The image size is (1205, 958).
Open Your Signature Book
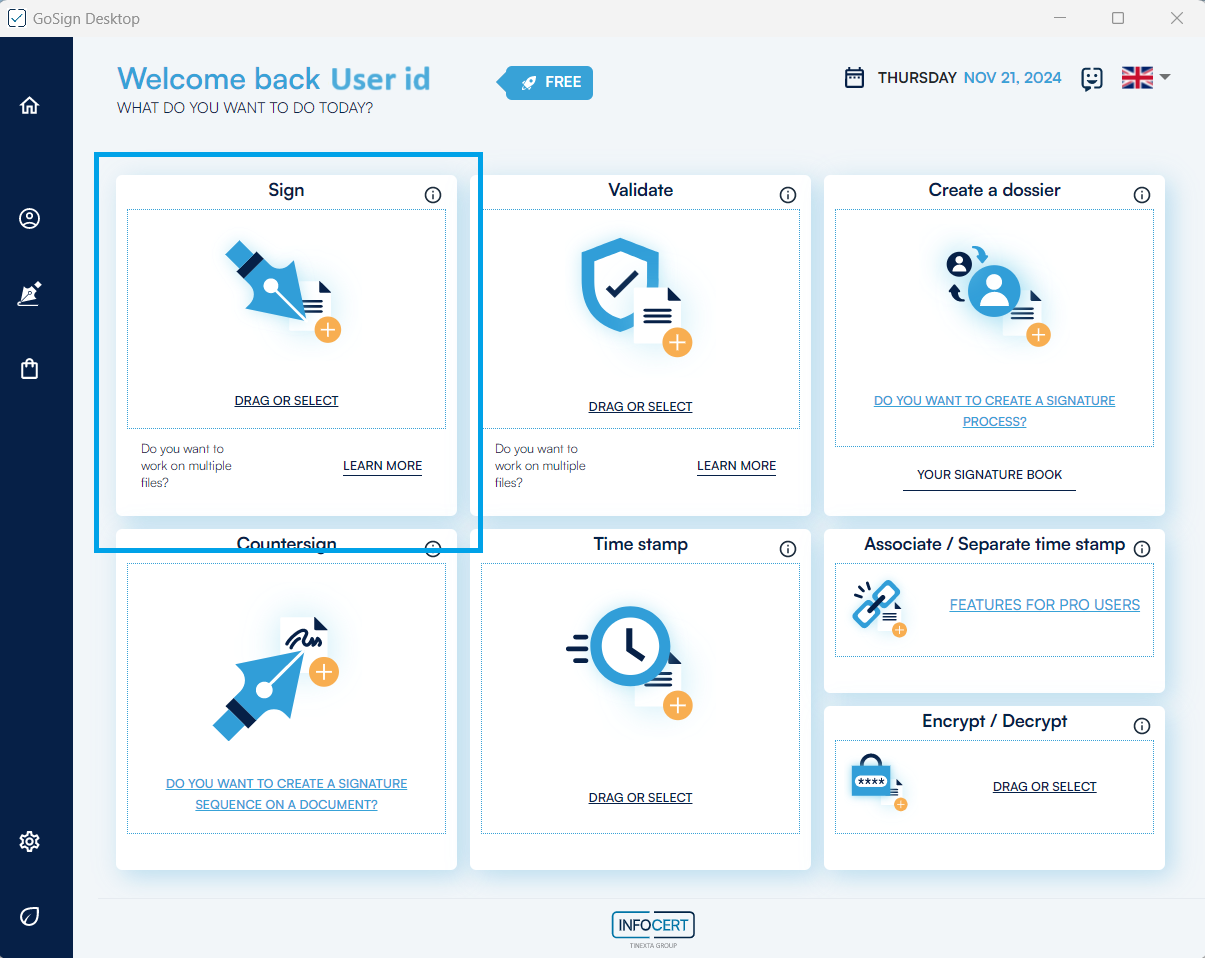tap(989, 475)
